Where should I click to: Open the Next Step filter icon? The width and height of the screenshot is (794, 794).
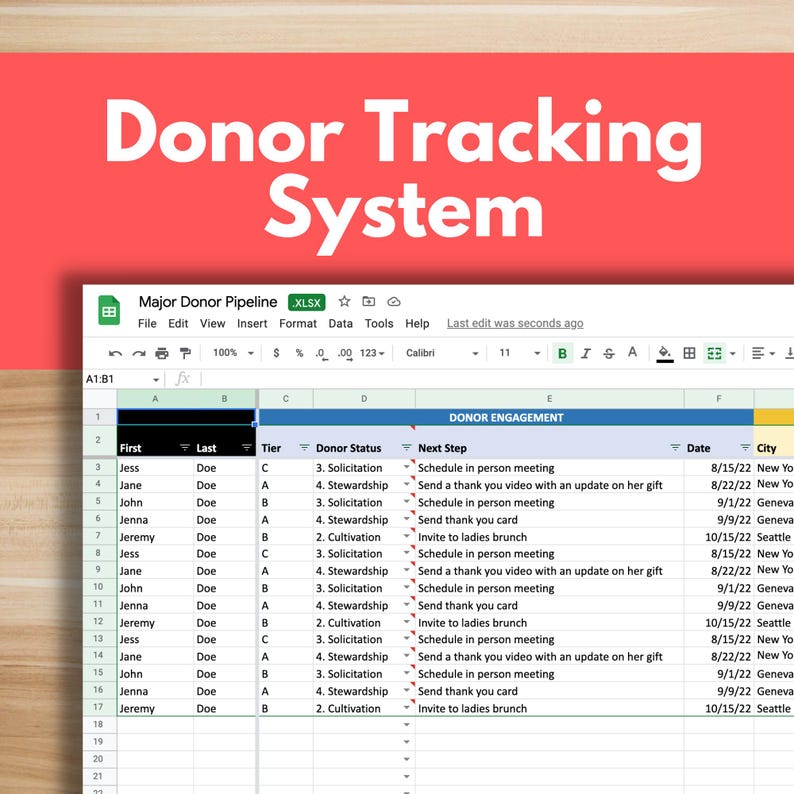pos(675,448)
